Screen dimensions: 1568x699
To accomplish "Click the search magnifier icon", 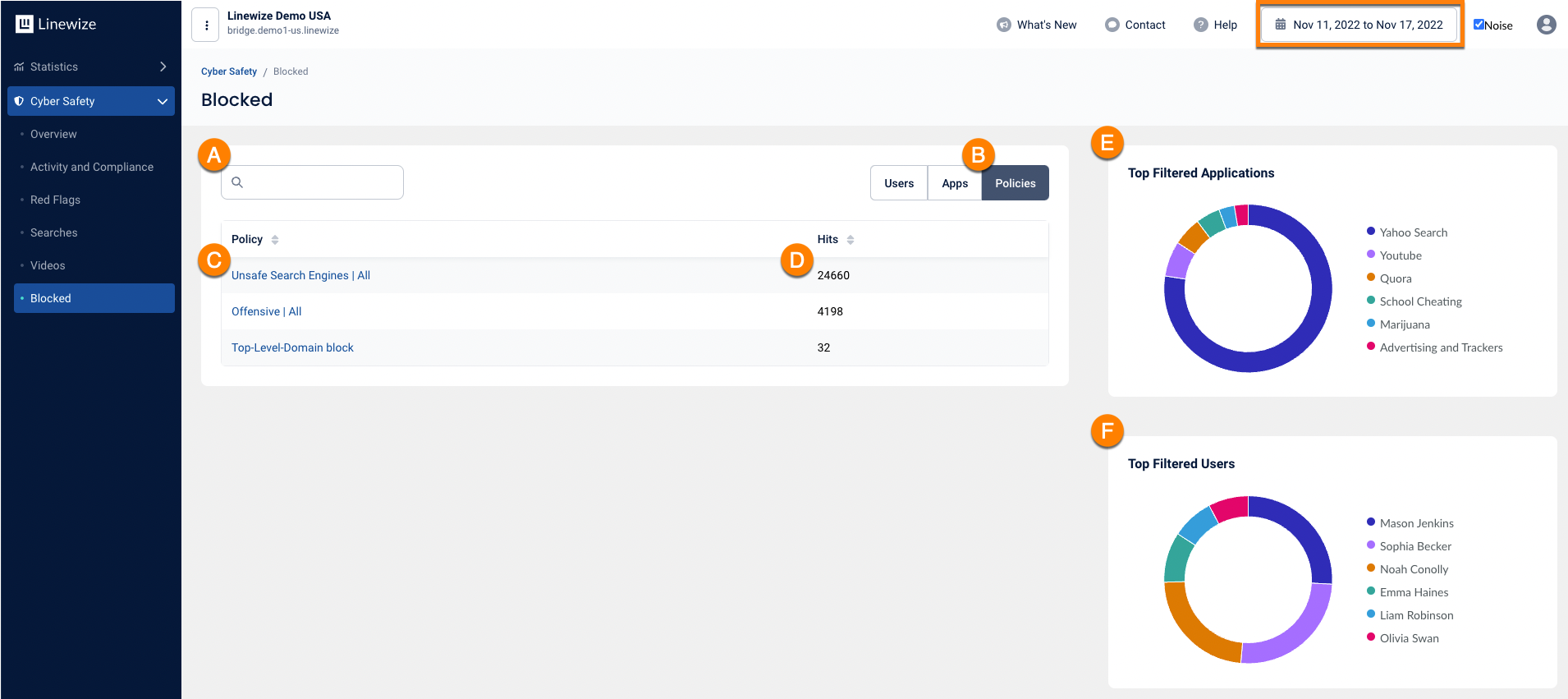I will tap(237, 182).
